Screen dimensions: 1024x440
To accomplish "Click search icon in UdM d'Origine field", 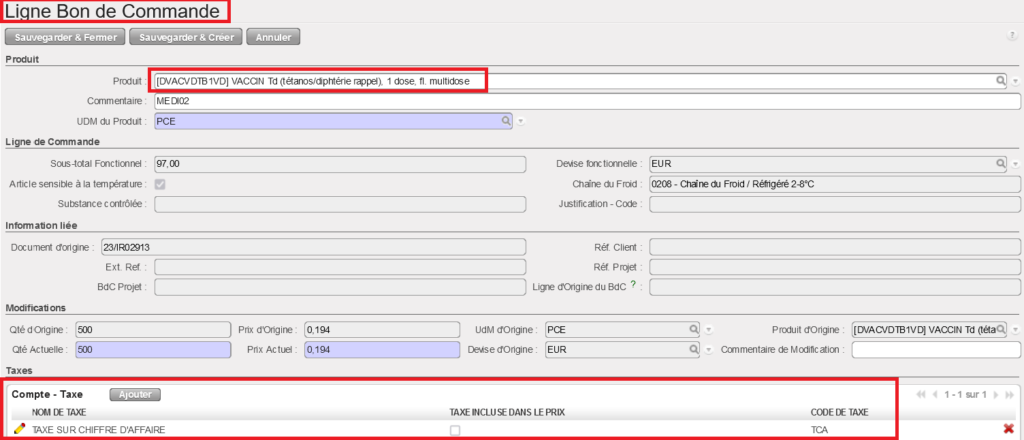I will coord(692,329).
